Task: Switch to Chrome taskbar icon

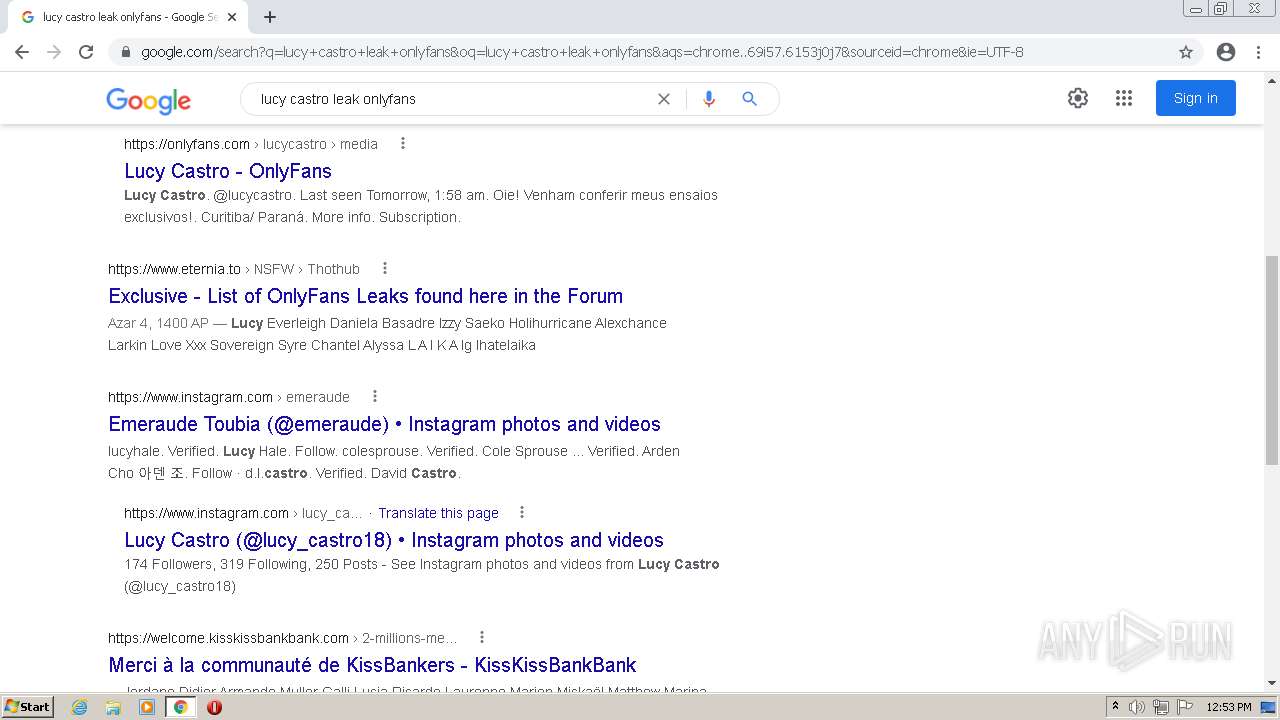Action: tap(180, 707)
